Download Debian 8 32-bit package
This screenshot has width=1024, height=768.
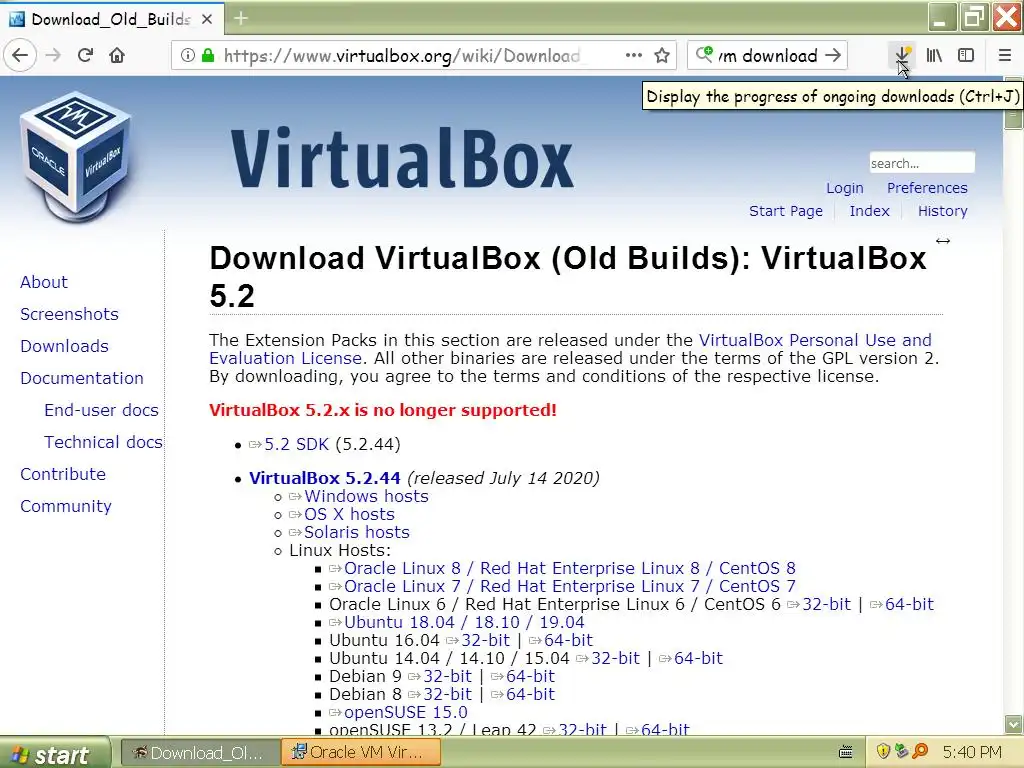click(447, 694)
